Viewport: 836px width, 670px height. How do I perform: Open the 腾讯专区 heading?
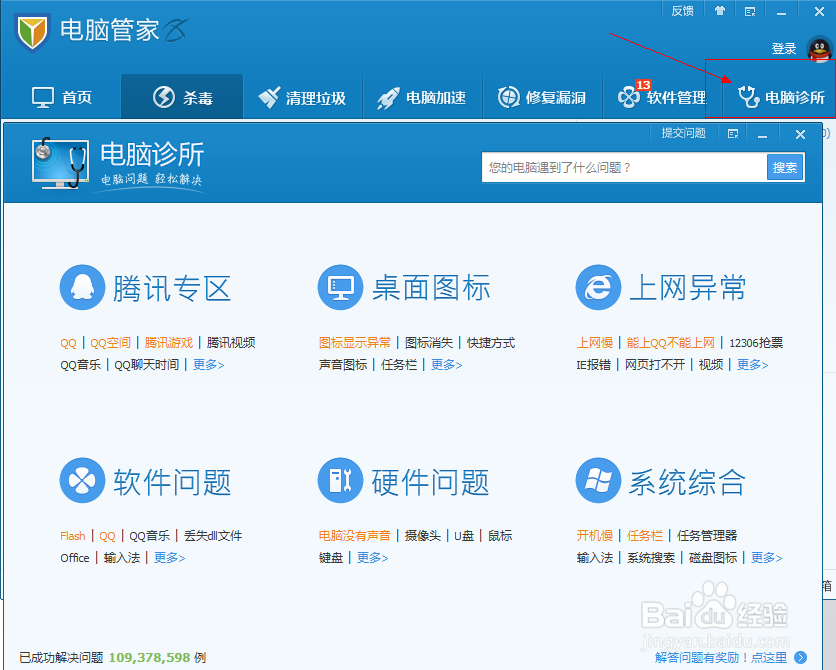(x=172, y=288)
